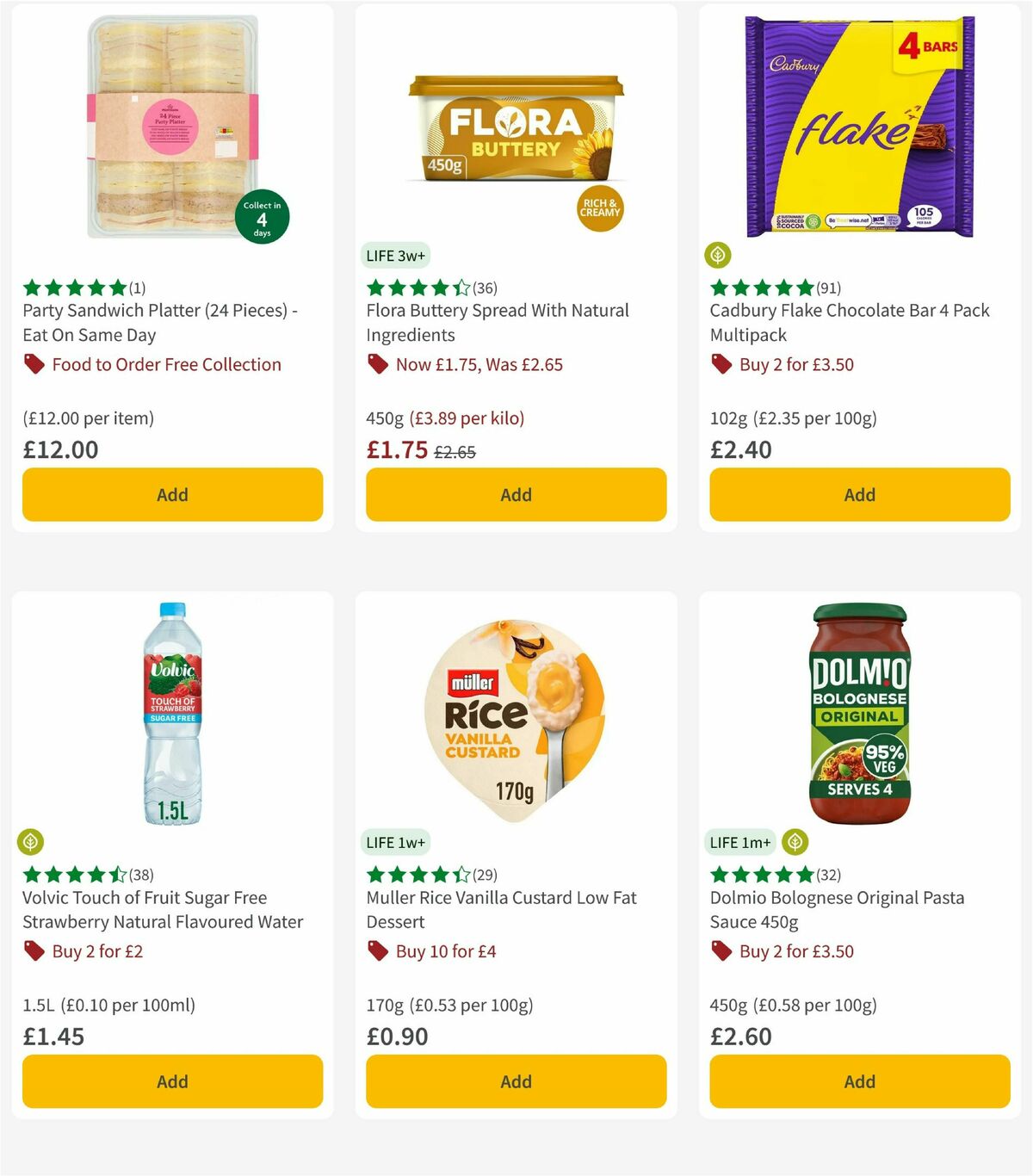Click the sustainability leaf icon on Cadbury Flake card
This screenshot has width=1033, height=1176.
(718, 255)
